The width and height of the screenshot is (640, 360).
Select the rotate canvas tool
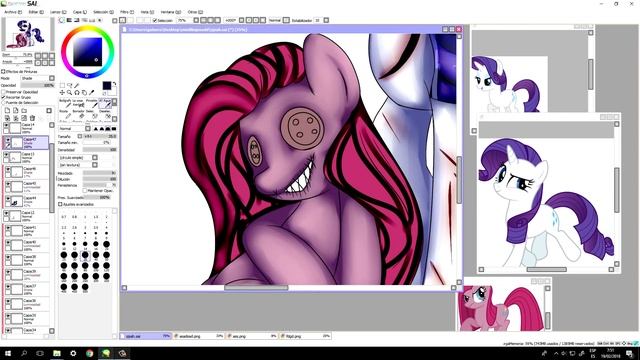[x=77, y=93]
